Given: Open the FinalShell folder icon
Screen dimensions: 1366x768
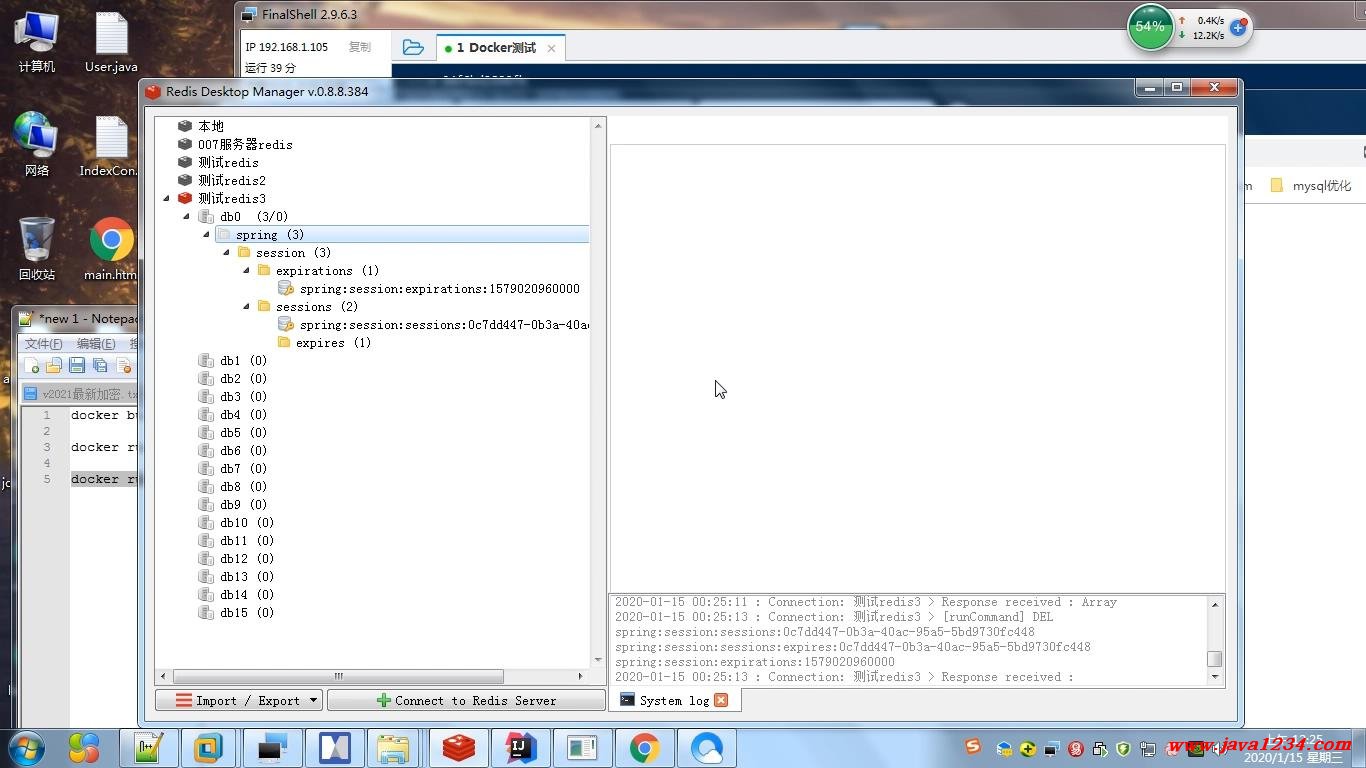Looking at the screenshot, I should pyautogui.click(x=412, y=47).
